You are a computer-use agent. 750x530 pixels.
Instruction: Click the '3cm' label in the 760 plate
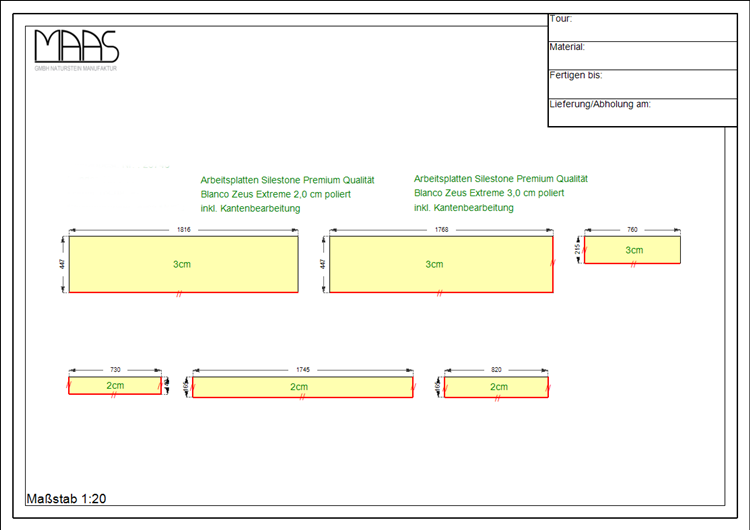click(x=634, y=250)
